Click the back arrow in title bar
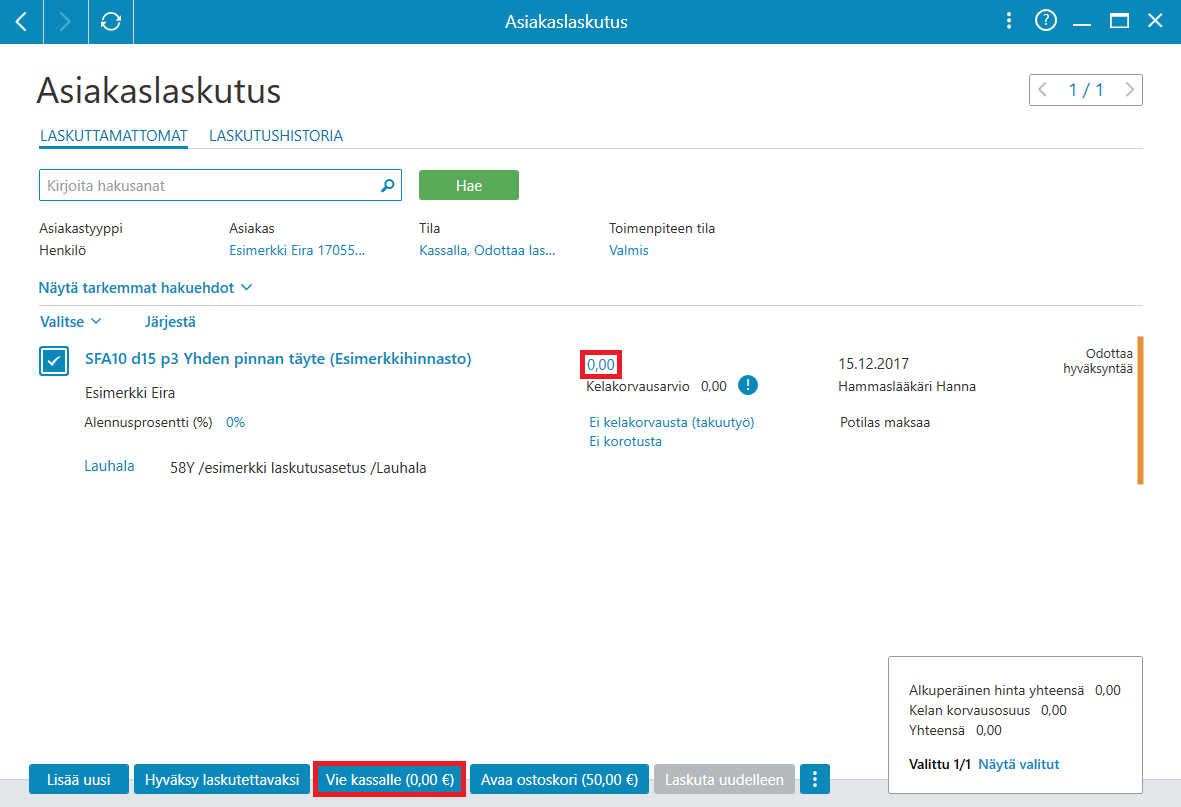Viewport: 1181px width, 807px height. click(x=21, y=22)
